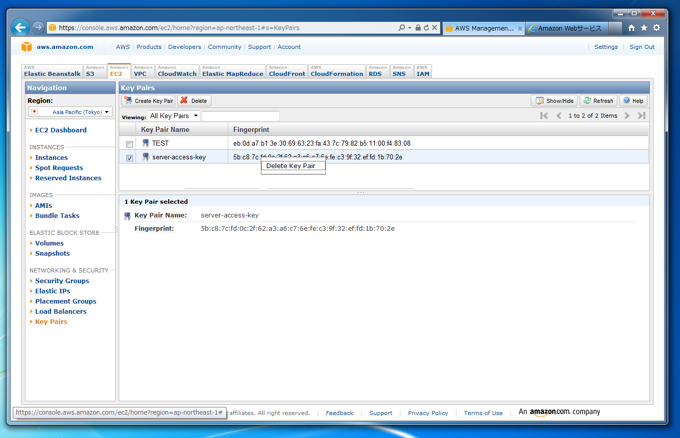
Task: Click into the key pair filter text box
Action: (x=241, y=116)
